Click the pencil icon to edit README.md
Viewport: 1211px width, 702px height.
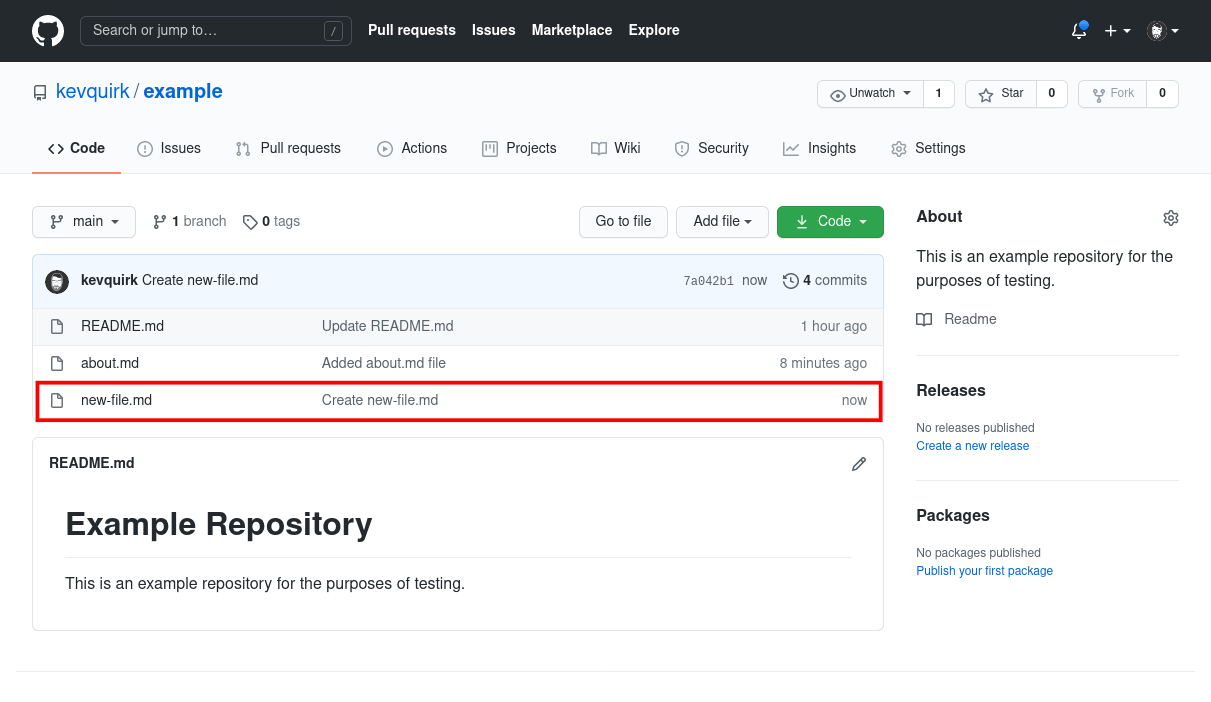(x=858, y=463)
